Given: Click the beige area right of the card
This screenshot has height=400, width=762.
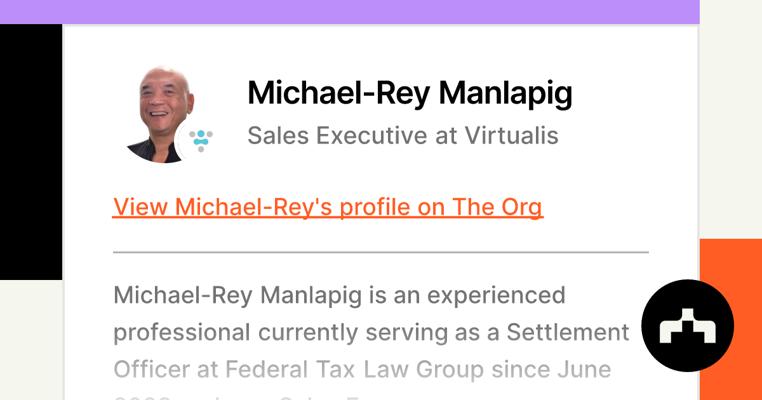Looking at the screenshot, I should pos(729,120).
